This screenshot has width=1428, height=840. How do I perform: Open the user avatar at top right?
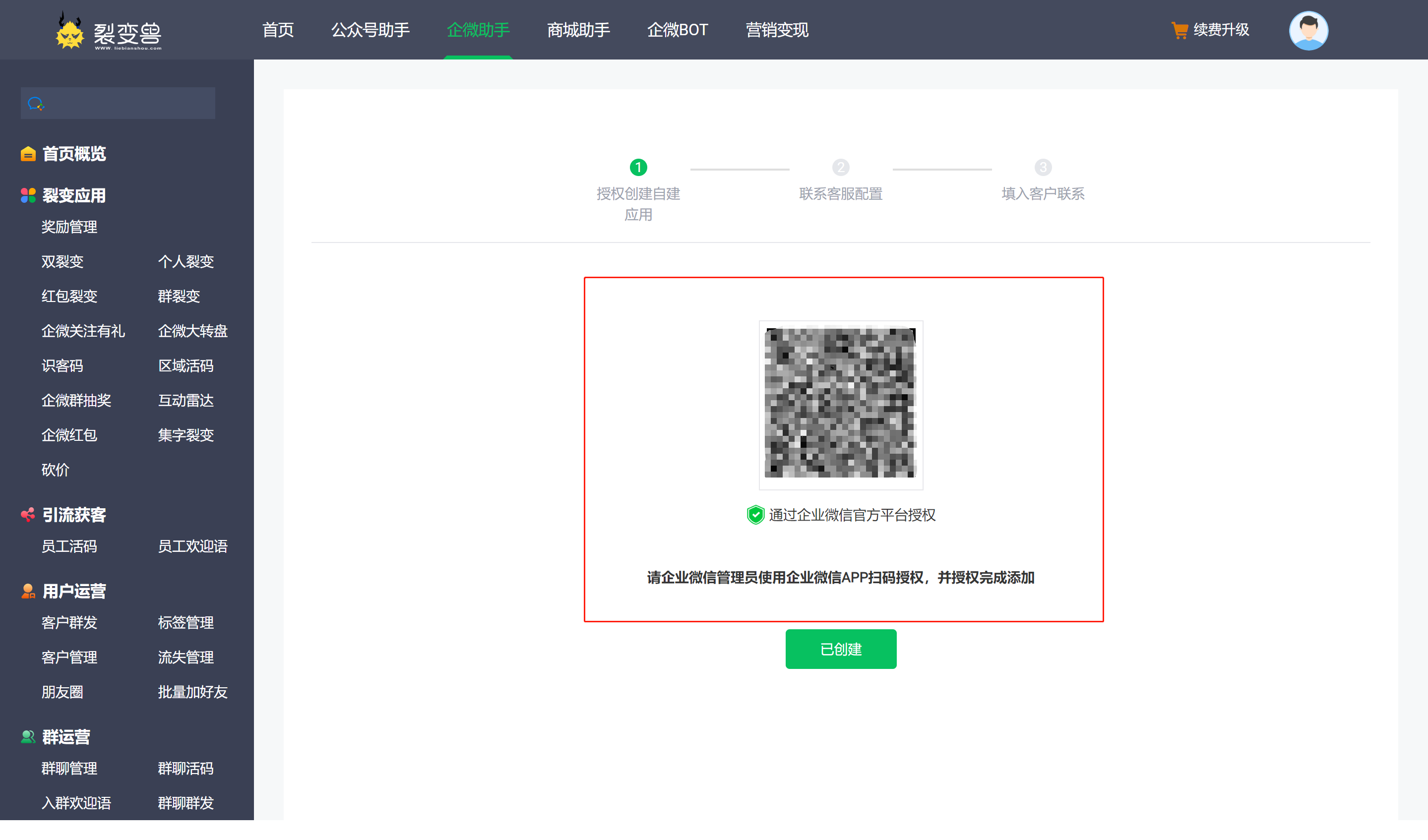1309,30
